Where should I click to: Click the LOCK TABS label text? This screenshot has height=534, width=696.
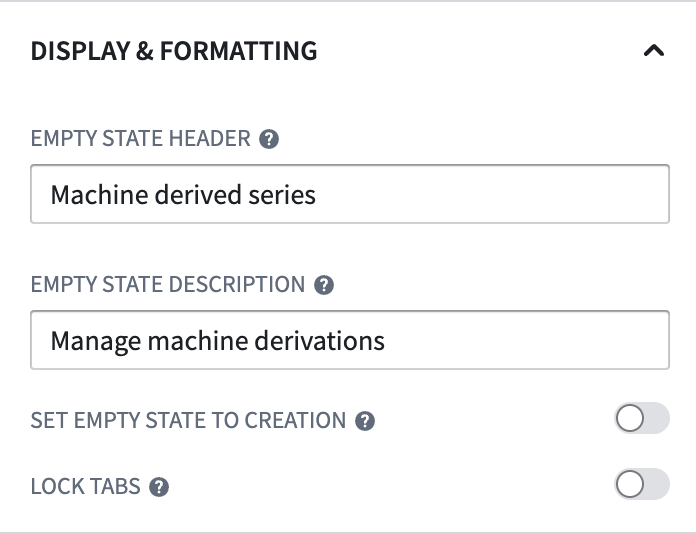coord(86,487)
